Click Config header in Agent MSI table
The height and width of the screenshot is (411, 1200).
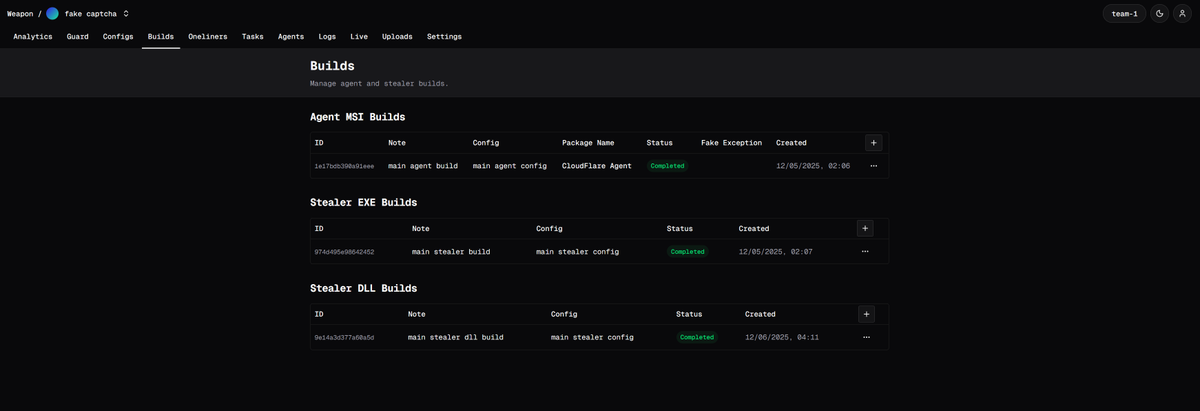(x=486, y=143)
